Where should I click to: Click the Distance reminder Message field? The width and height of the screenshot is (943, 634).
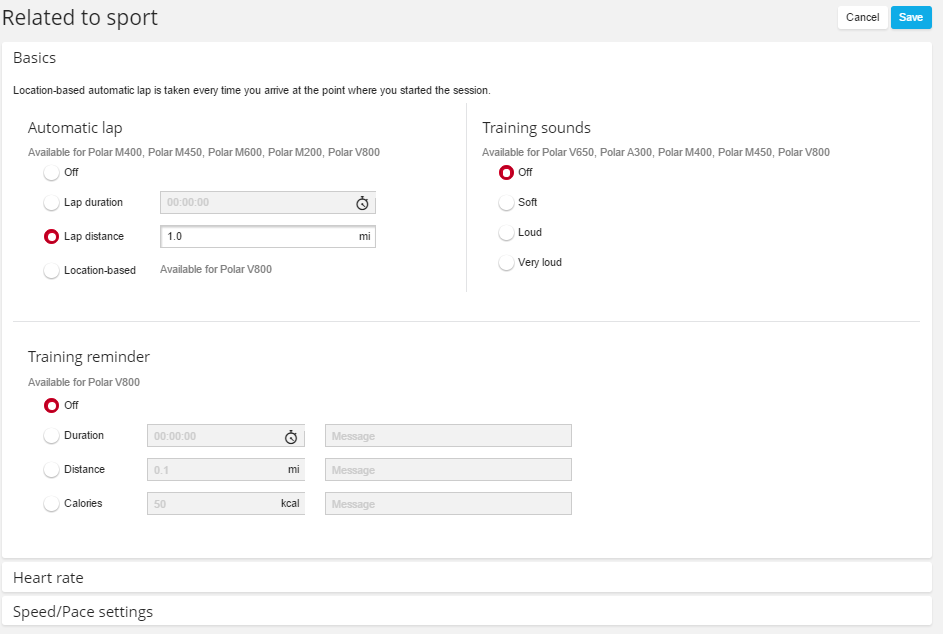448,470
